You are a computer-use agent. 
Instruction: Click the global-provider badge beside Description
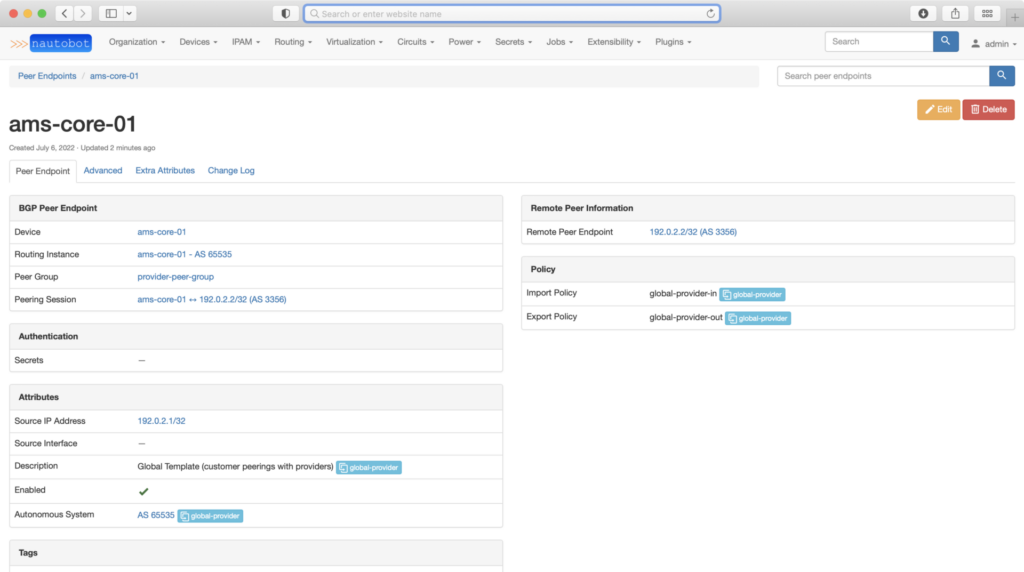pos(369,468)
